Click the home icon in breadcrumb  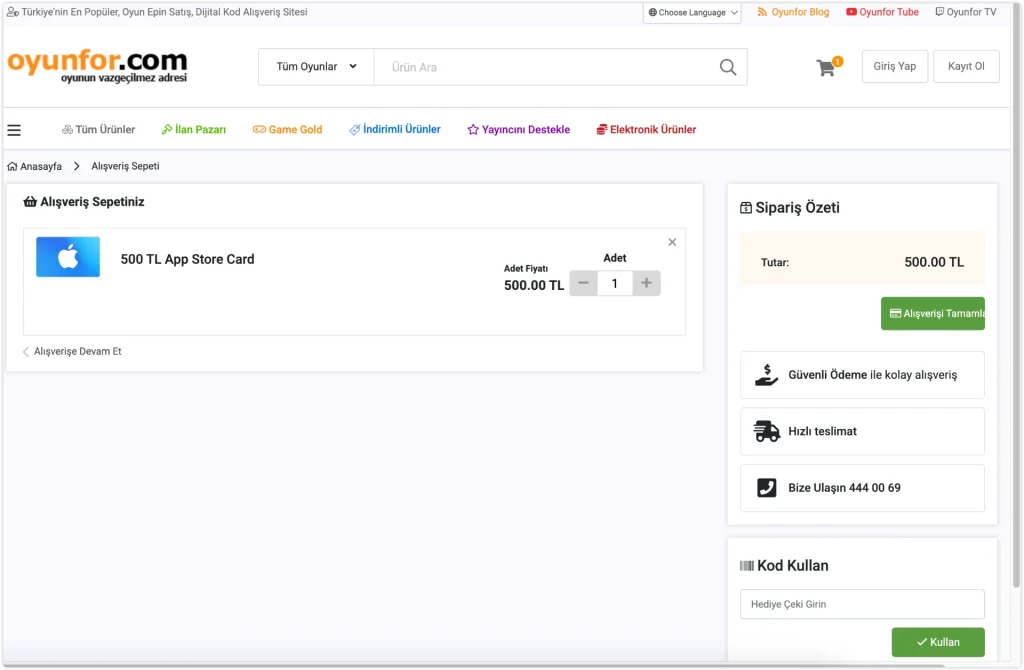click(x=12, y=167)
